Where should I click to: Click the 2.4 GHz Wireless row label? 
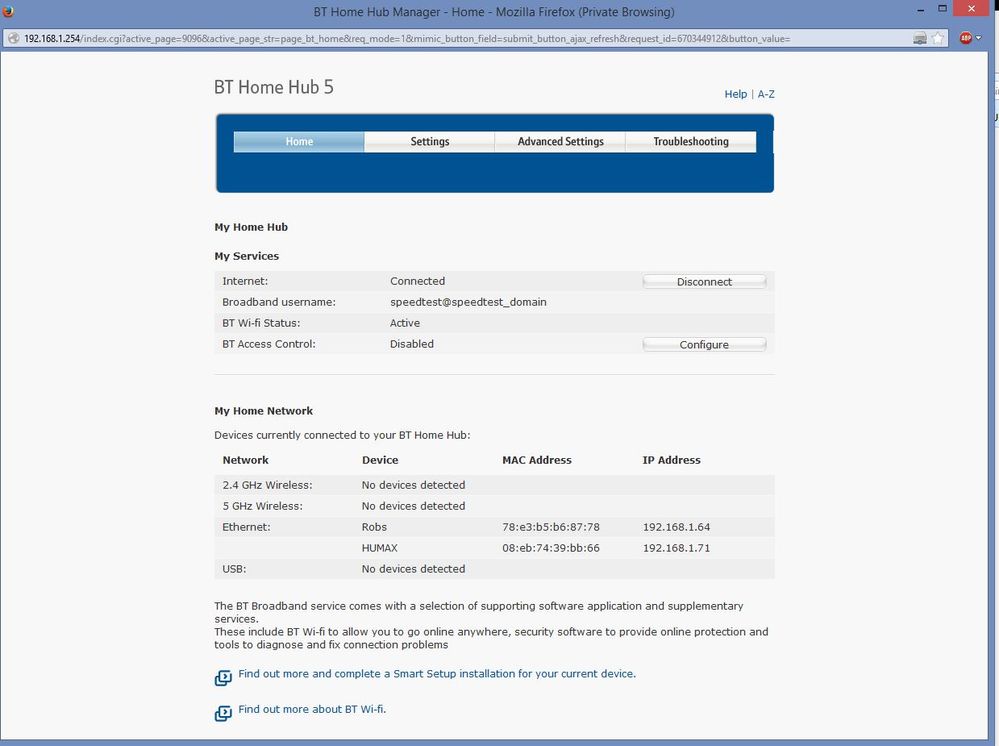tap(267, 485)
